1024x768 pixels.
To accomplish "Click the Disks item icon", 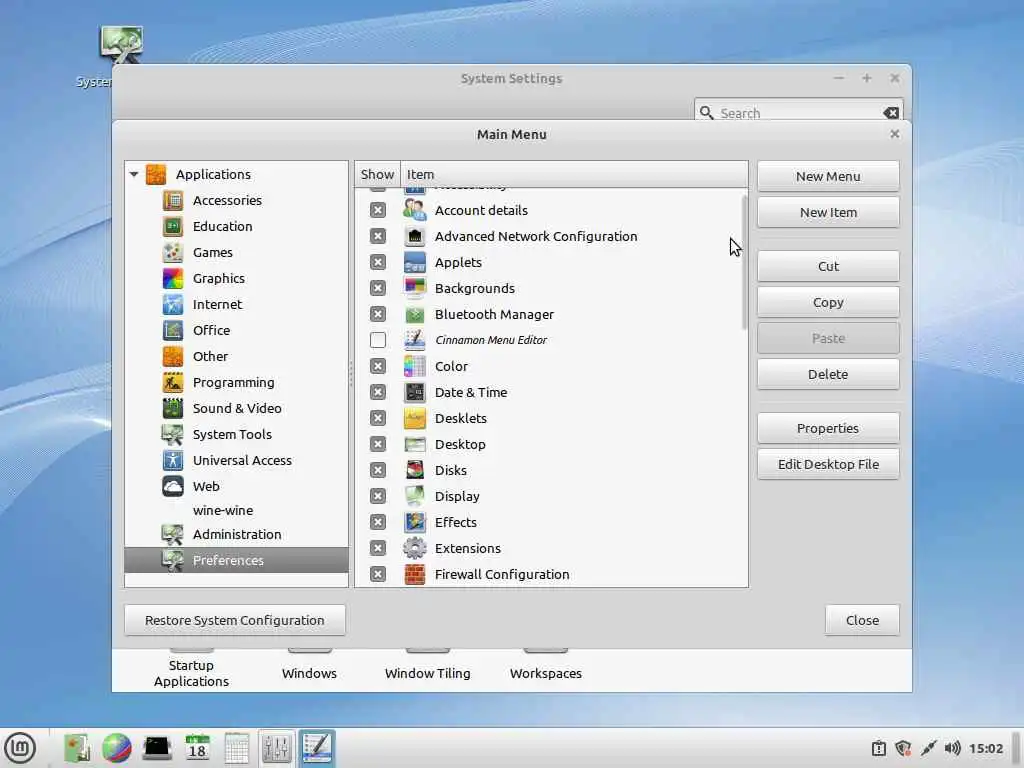I will point(415,470).
